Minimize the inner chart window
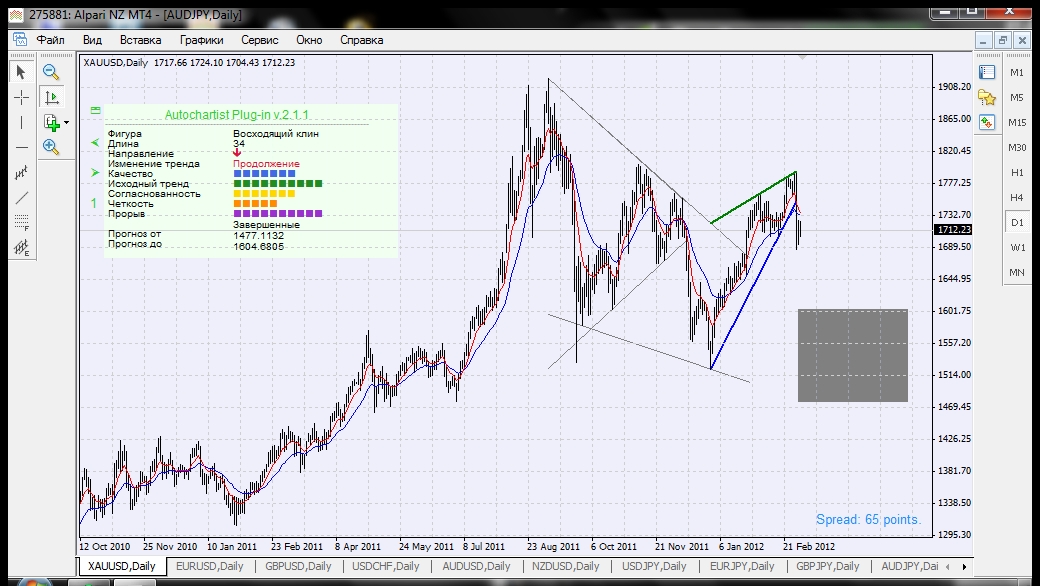The width and height of the screenshot is (1040, 586). (983, 40)
